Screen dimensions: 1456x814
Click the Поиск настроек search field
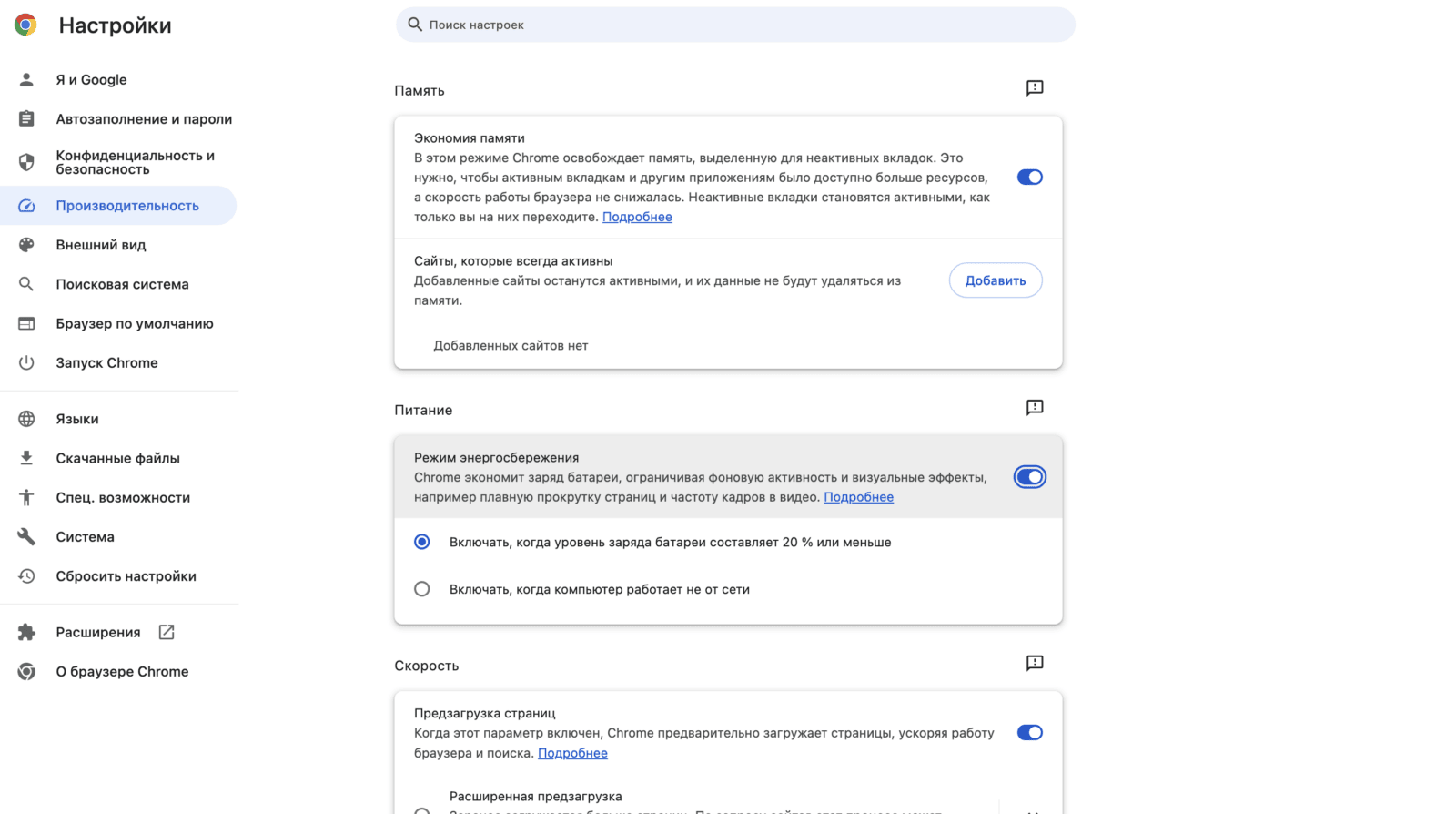[735, 25]
